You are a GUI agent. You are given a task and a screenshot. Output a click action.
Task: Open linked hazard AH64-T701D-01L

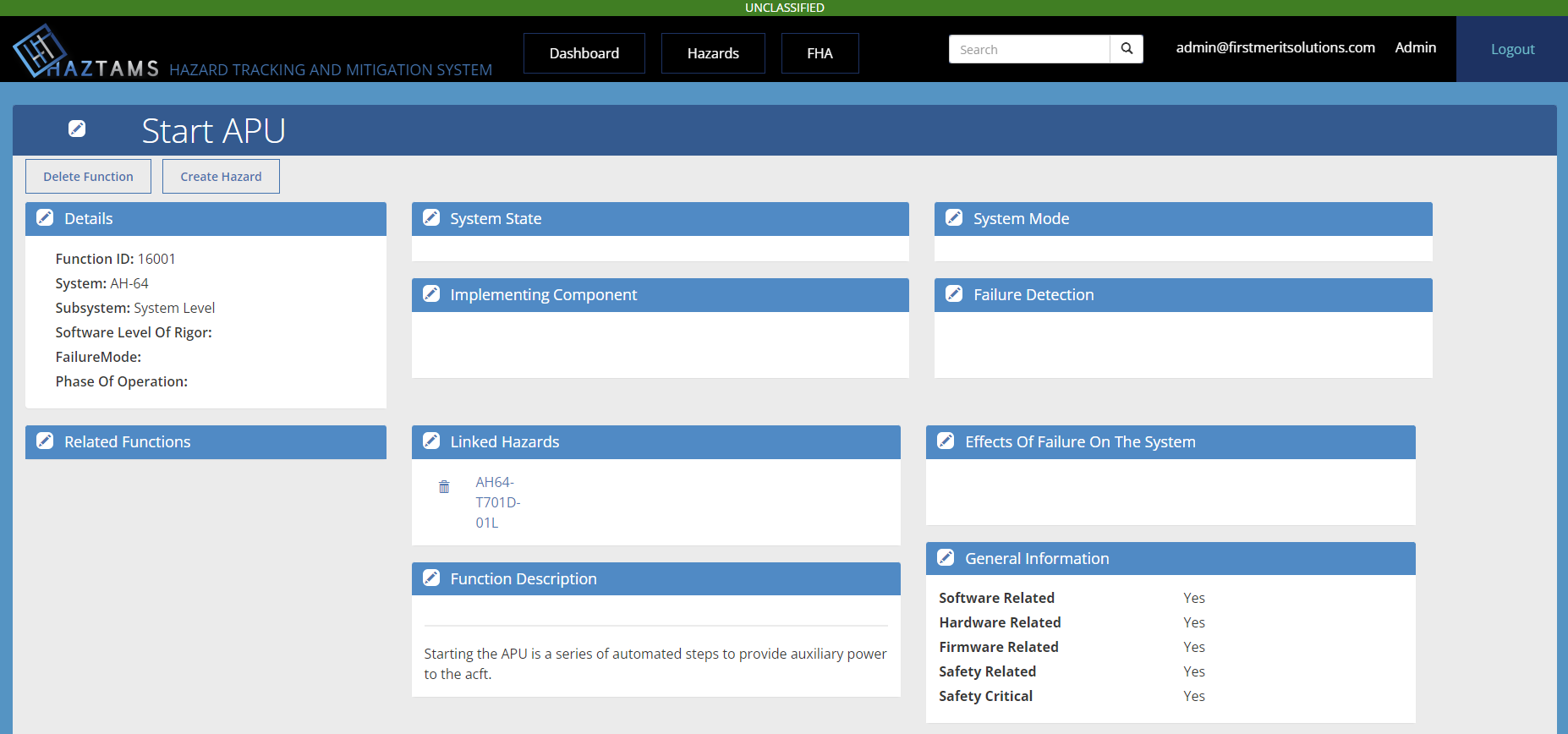tap(498, 502)
